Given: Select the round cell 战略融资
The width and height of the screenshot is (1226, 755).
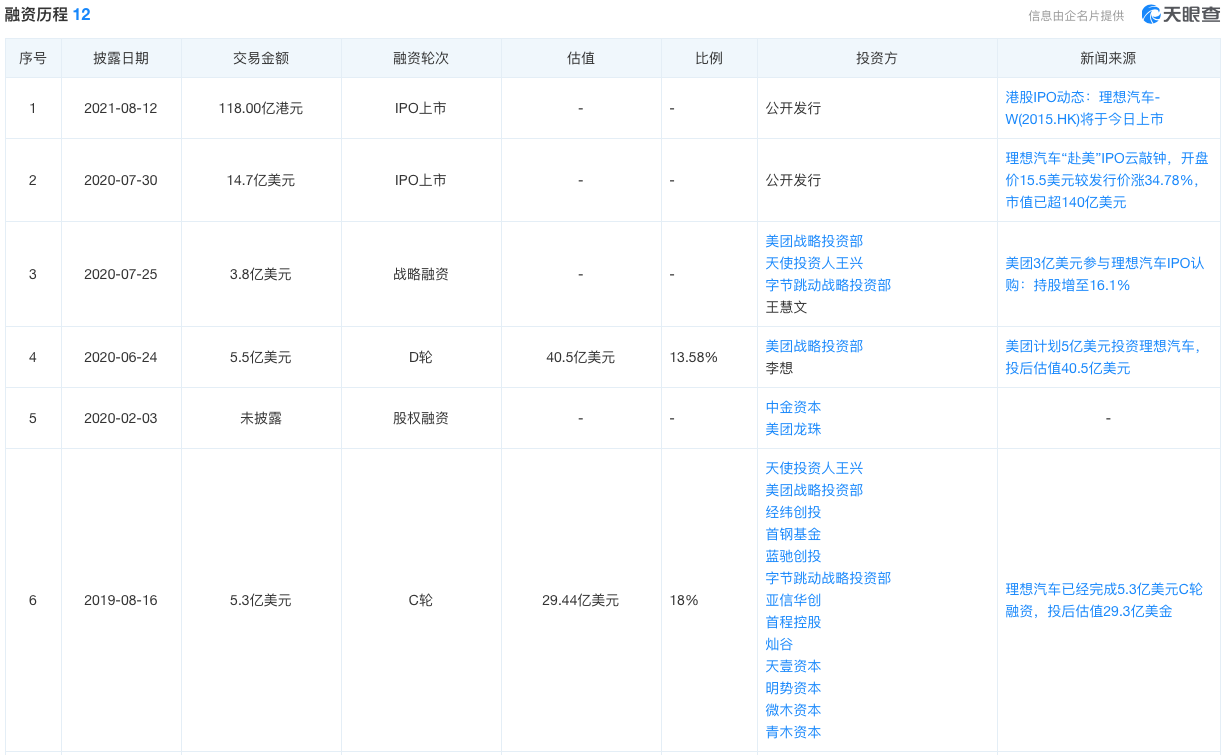Looking at the screenshot, I should click(421, 274).
